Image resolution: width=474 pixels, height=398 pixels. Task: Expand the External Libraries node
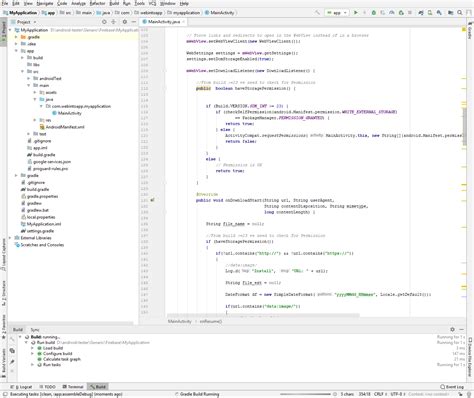coord(10,238)
